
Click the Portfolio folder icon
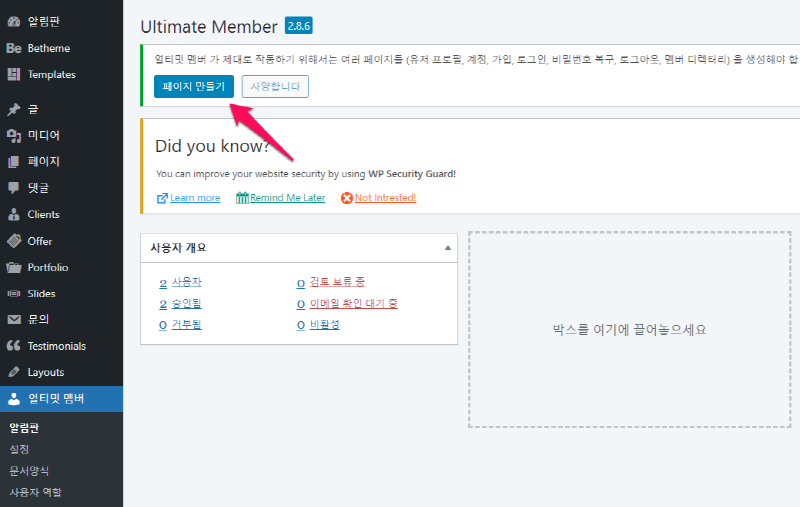[x=14, y=267]
